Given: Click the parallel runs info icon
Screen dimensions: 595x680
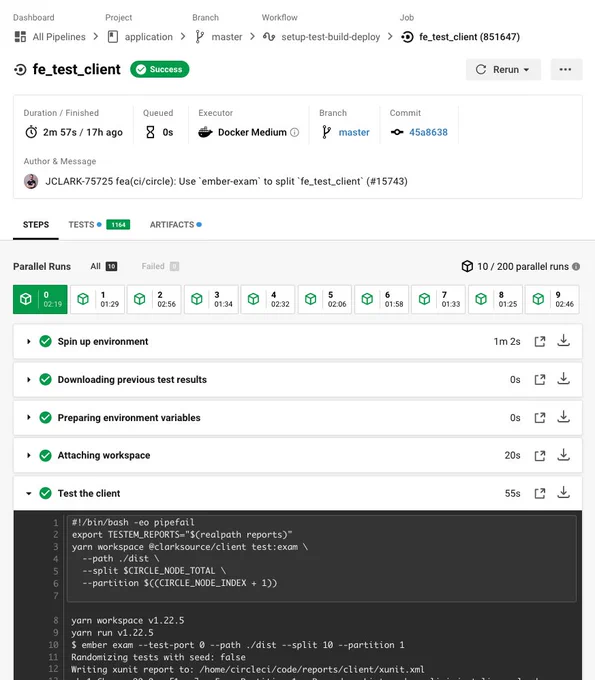Looking at the screenshot, I should pos(576,266).
